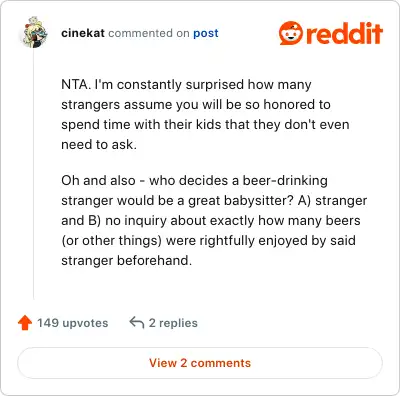The height and width of the screenshot is (396, 400).
Task: Click the text line "need to ask."
Action: pyautogui.click(x=99, y=145)
